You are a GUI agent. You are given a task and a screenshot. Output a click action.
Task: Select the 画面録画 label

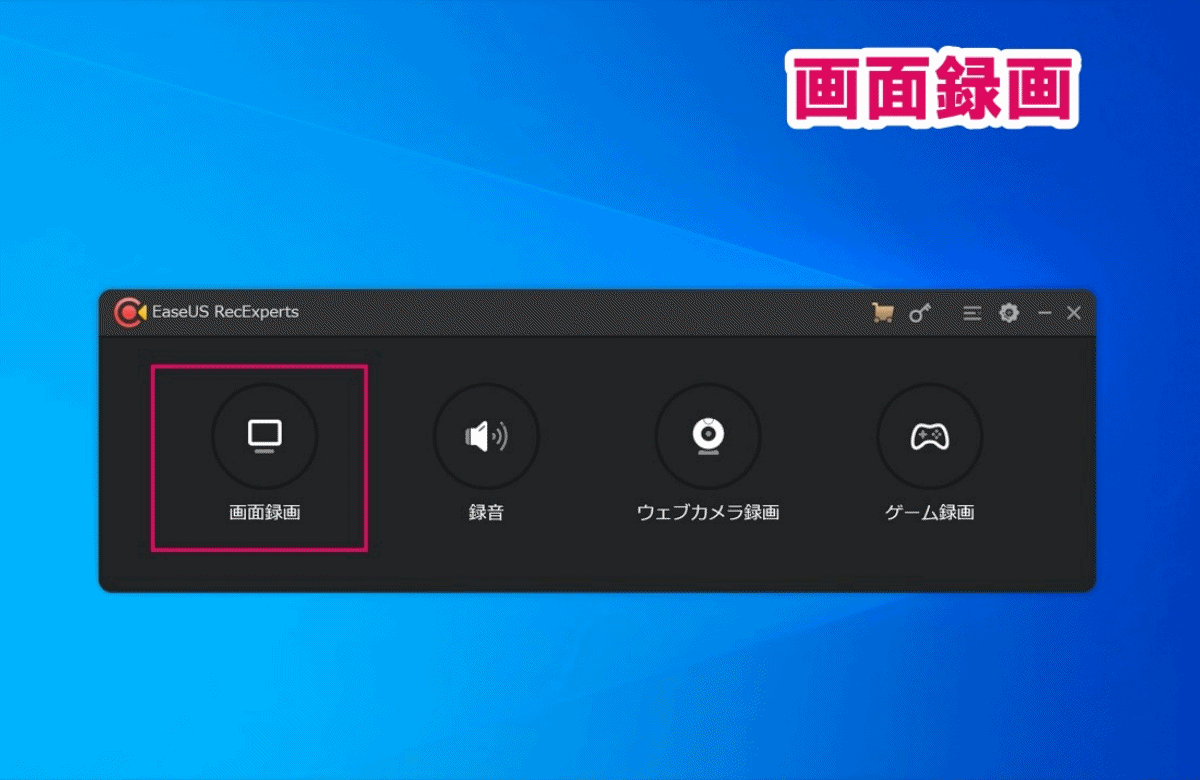265,513
